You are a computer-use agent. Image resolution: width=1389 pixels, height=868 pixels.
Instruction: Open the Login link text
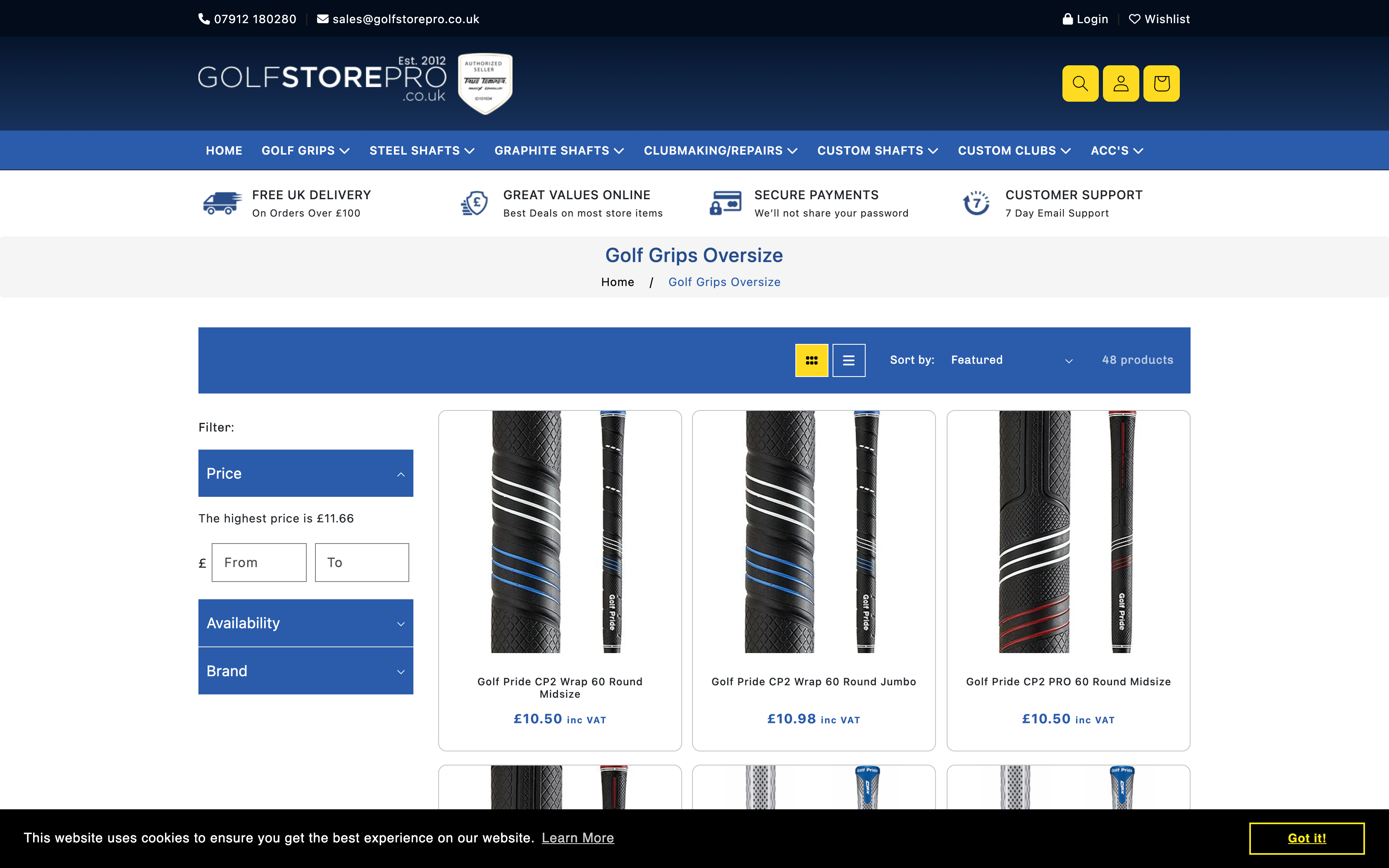(x=1092, y=19)
